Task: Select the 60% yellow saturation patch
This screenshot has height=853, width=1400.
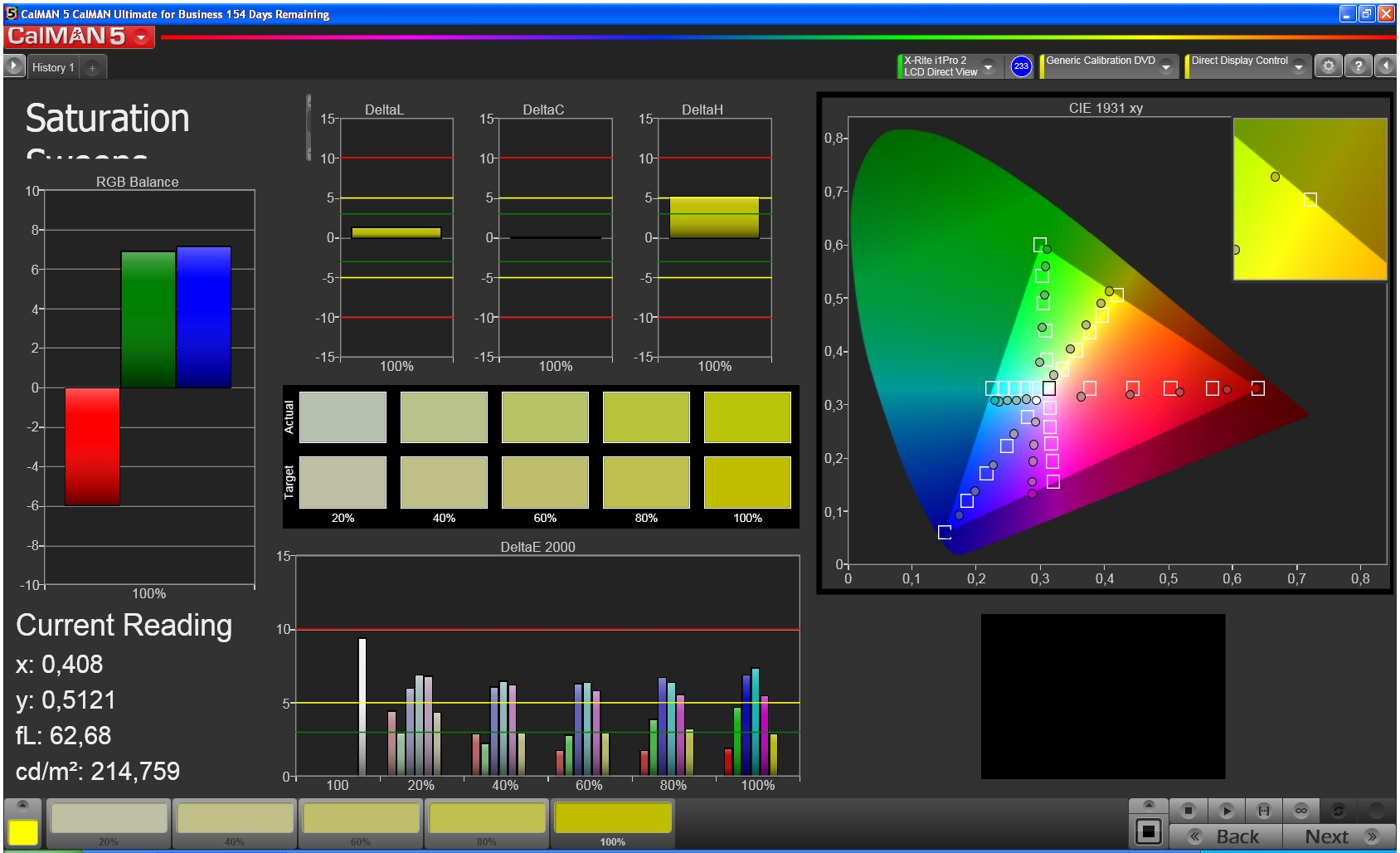Action: point(361,823)
